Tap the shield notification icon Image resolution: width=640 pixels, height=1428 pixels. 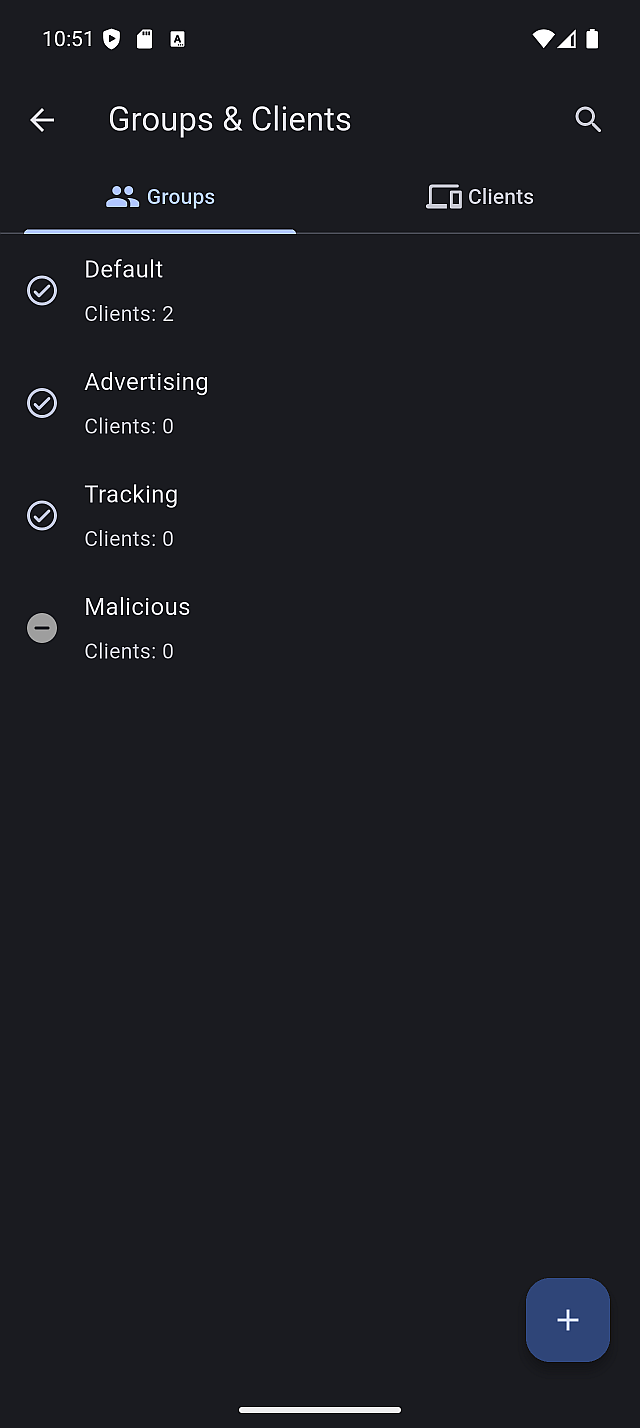pyautogui.click(x=112, y=39)
